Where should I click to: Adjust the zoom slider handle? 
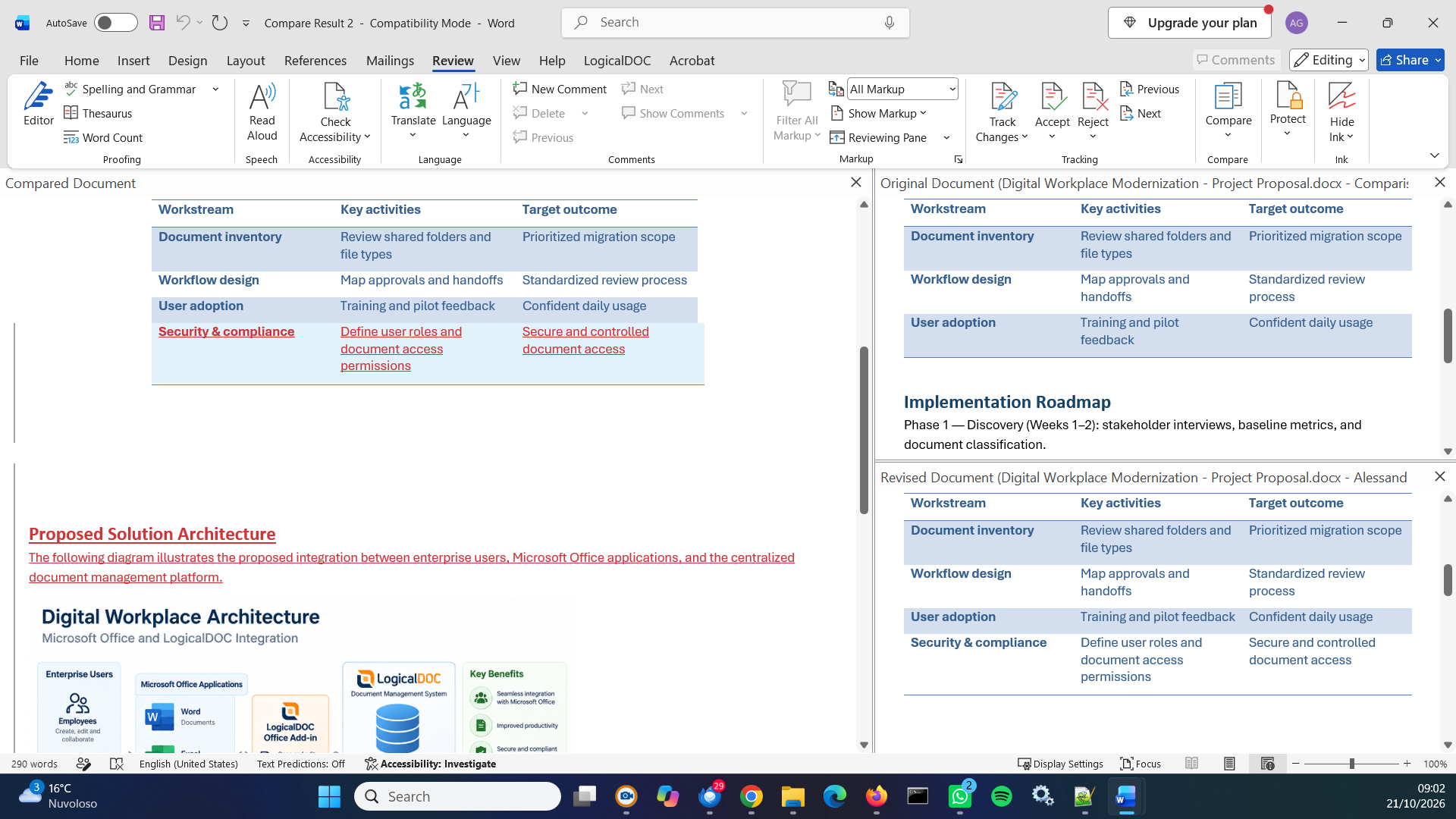coord(1351,764)
